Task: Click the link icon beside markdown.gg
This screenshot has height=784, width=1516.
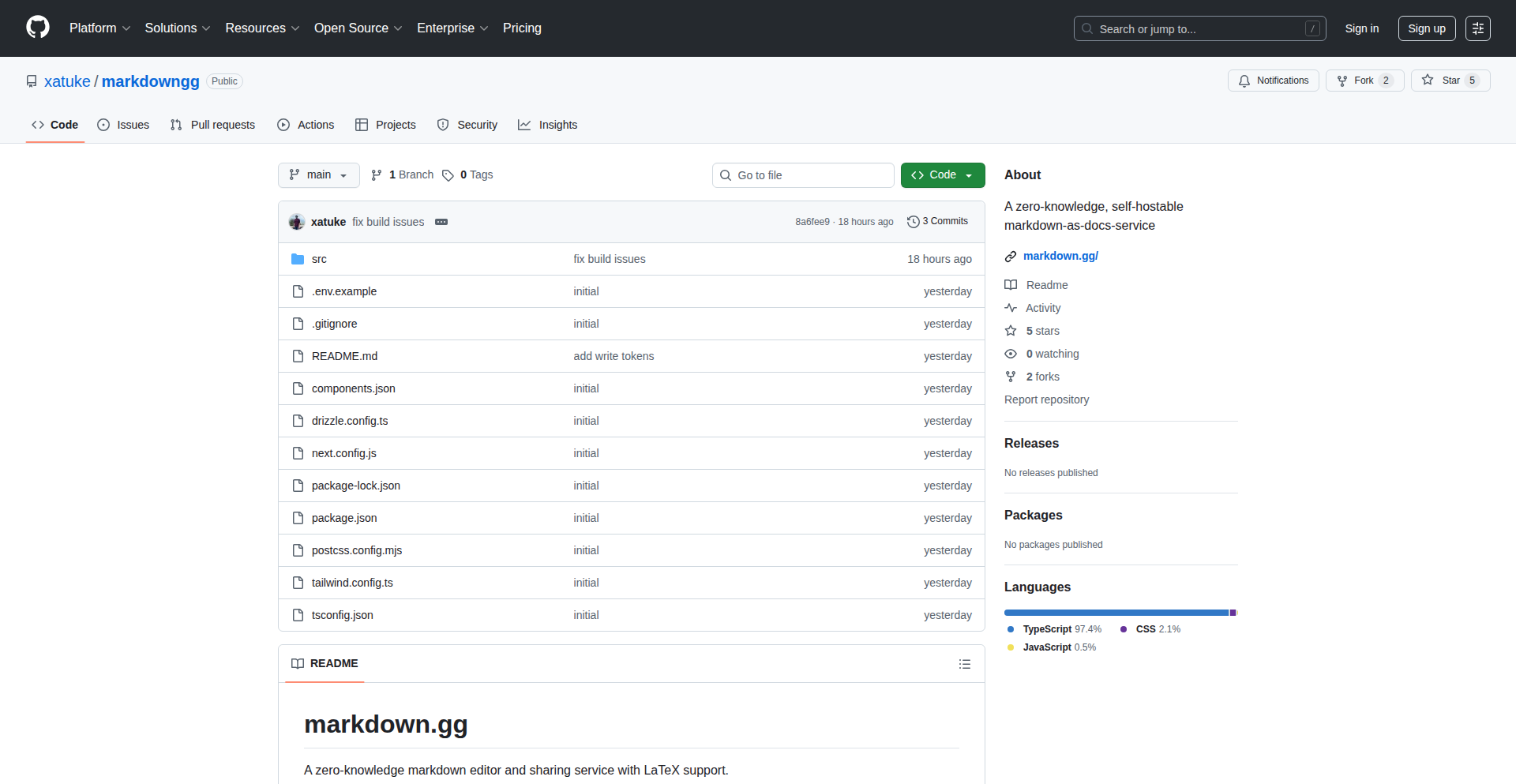Action: 1011,256
